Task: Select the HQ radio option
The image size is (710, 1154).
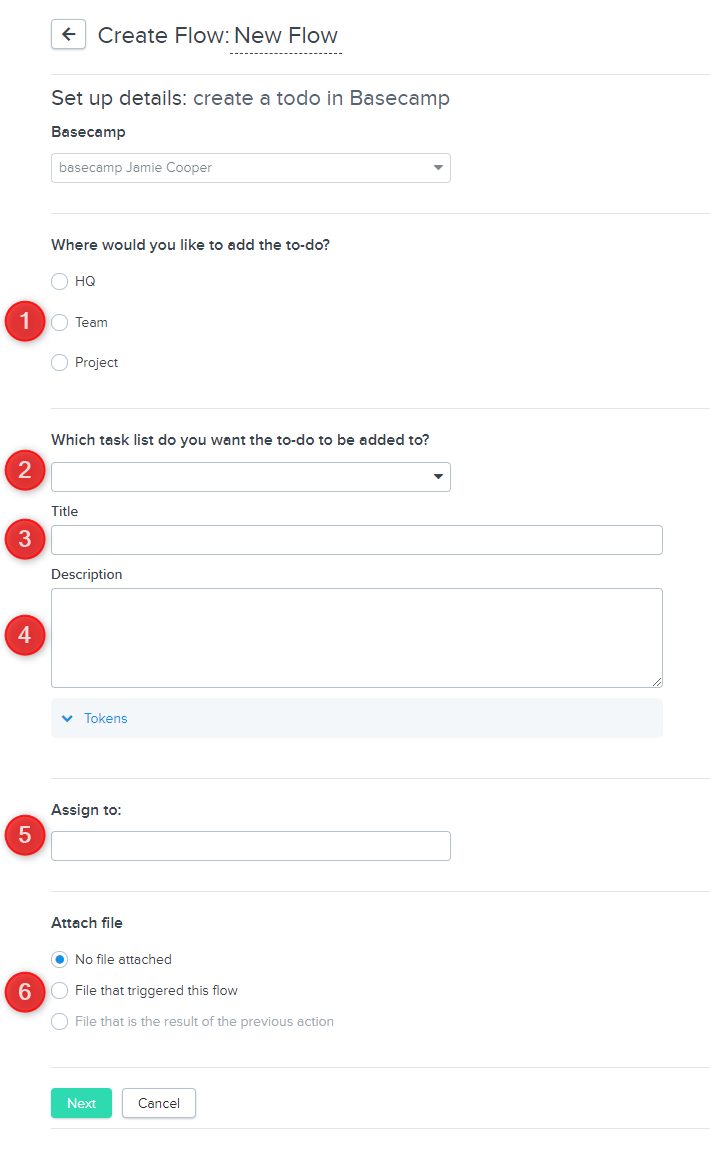Action: point(60,282)
